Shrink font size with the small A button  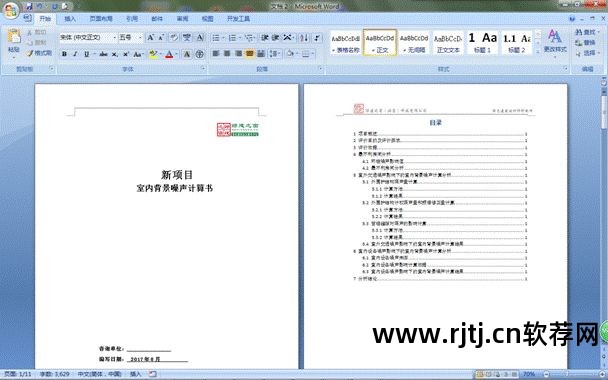tap(161, 38)
